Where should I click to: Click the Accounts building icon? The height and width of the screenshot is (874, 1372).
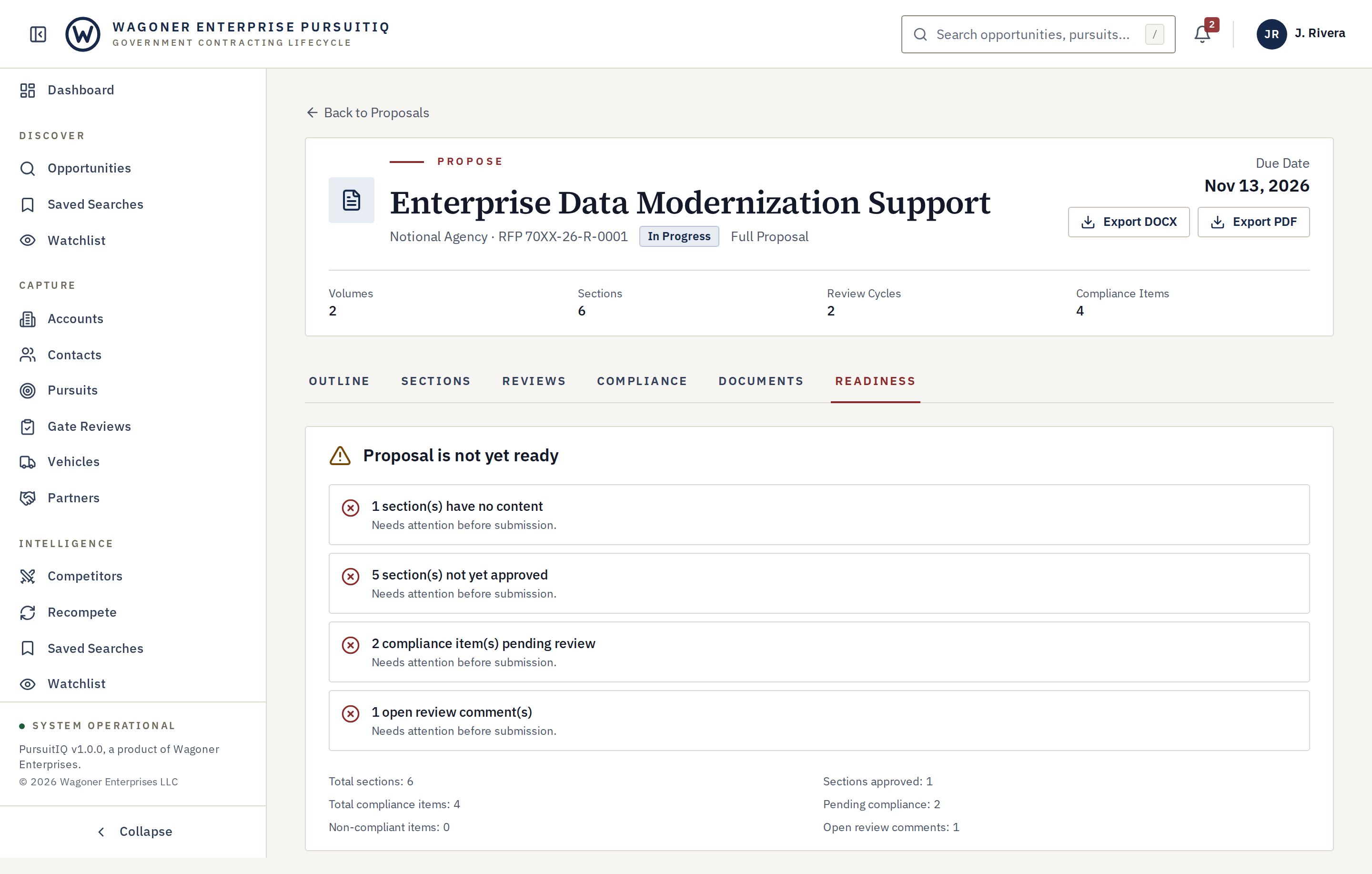point(27,319)
